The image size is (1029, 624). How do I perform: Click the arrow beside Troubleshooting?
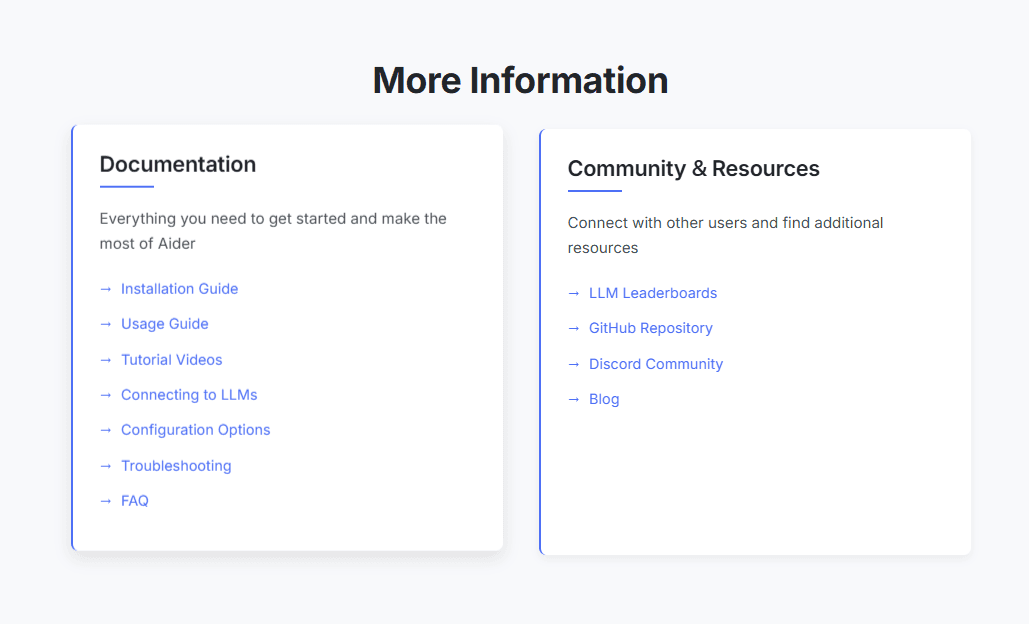tap(105, 466)
